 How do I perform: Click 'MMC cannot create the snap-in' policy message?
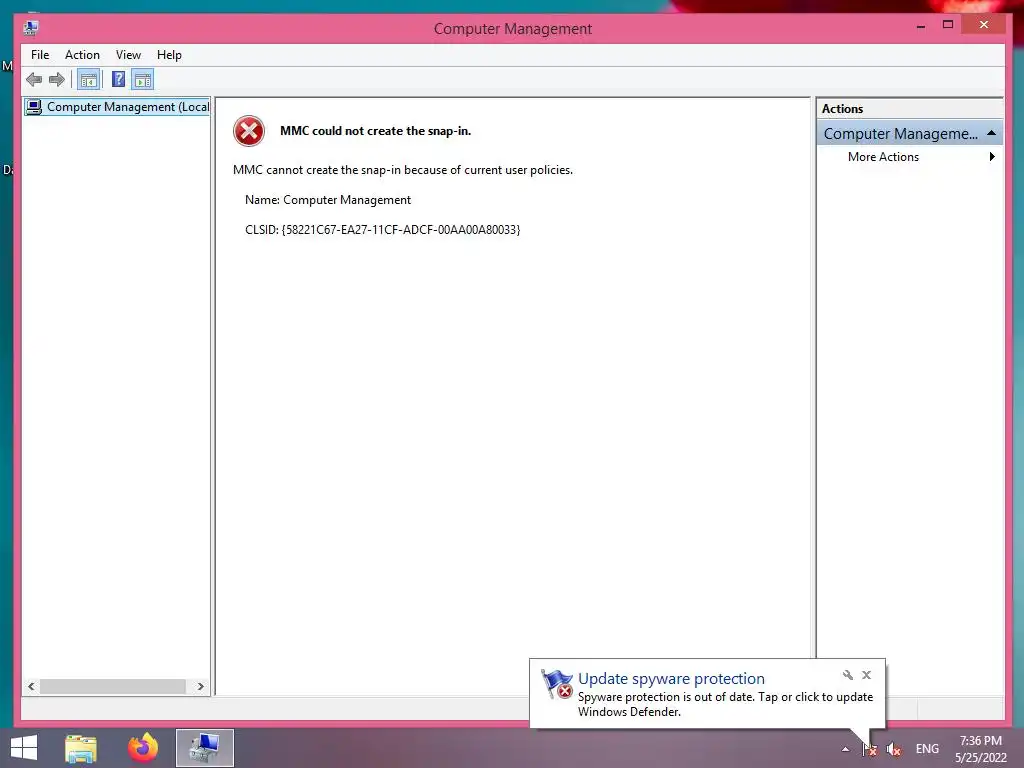[x=403, y=170]
